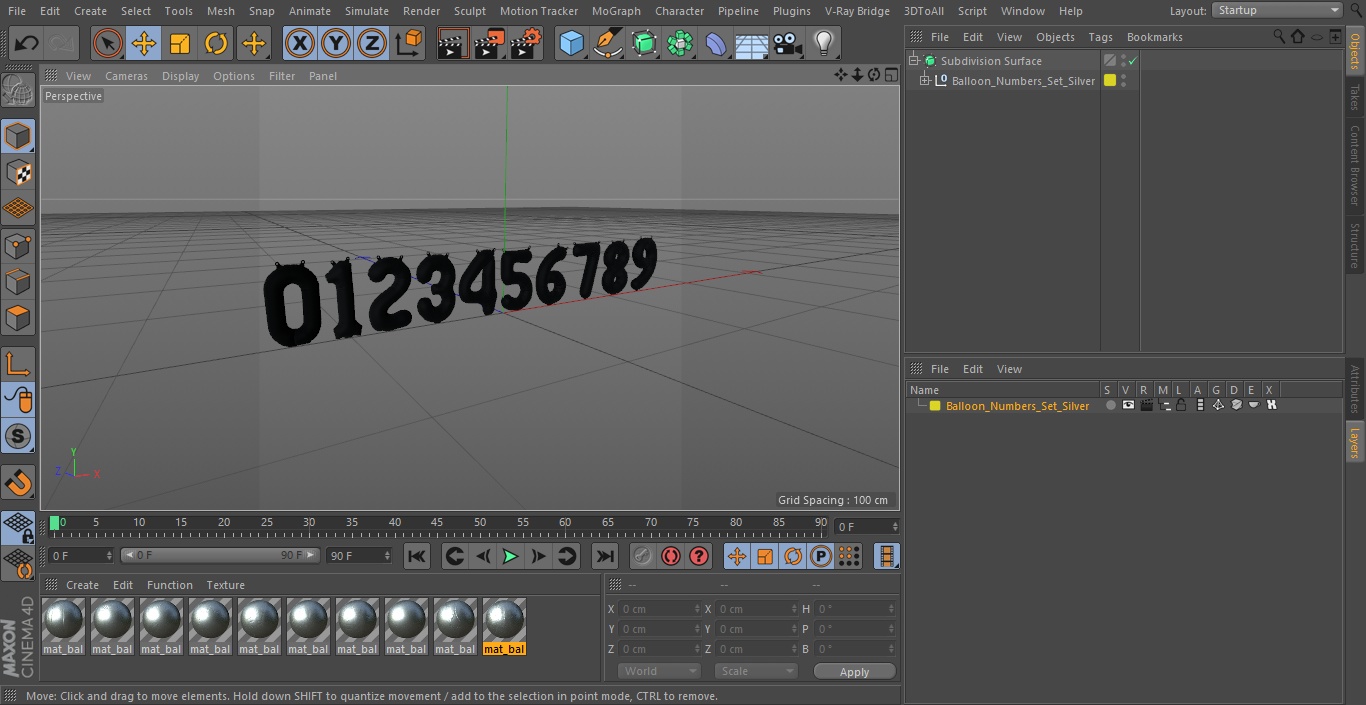Open the deformer objects icon
Viewport: 1366px width, 705px height.
pos(716,43)
